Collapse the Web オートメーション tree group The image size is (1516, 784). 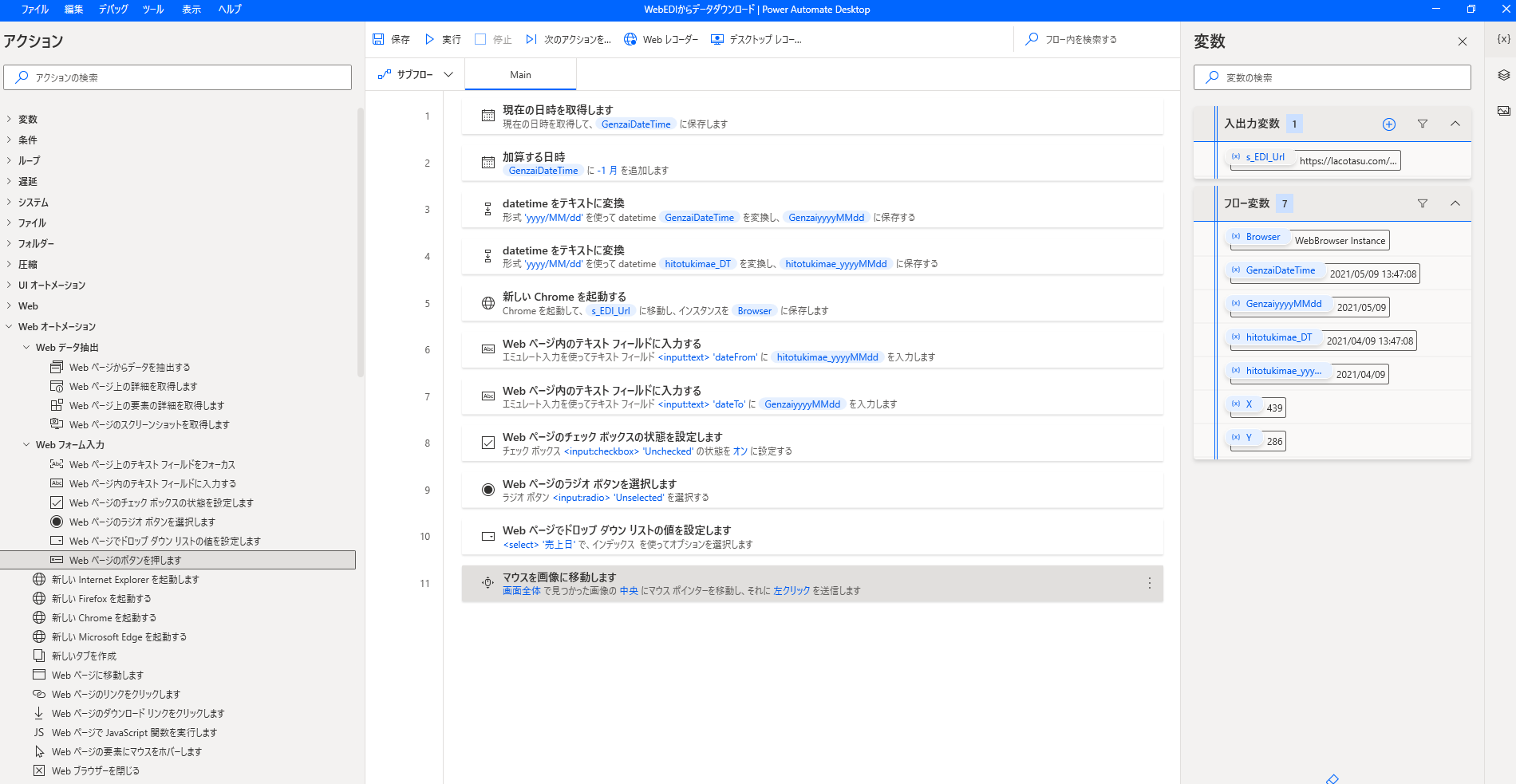coord(10,326)
